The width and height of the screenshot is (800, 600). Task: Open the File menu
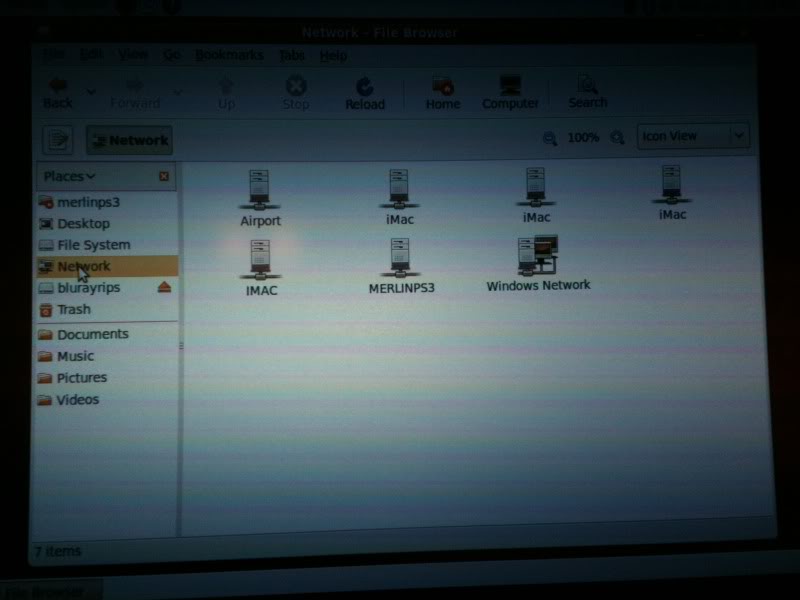point(54,55)
